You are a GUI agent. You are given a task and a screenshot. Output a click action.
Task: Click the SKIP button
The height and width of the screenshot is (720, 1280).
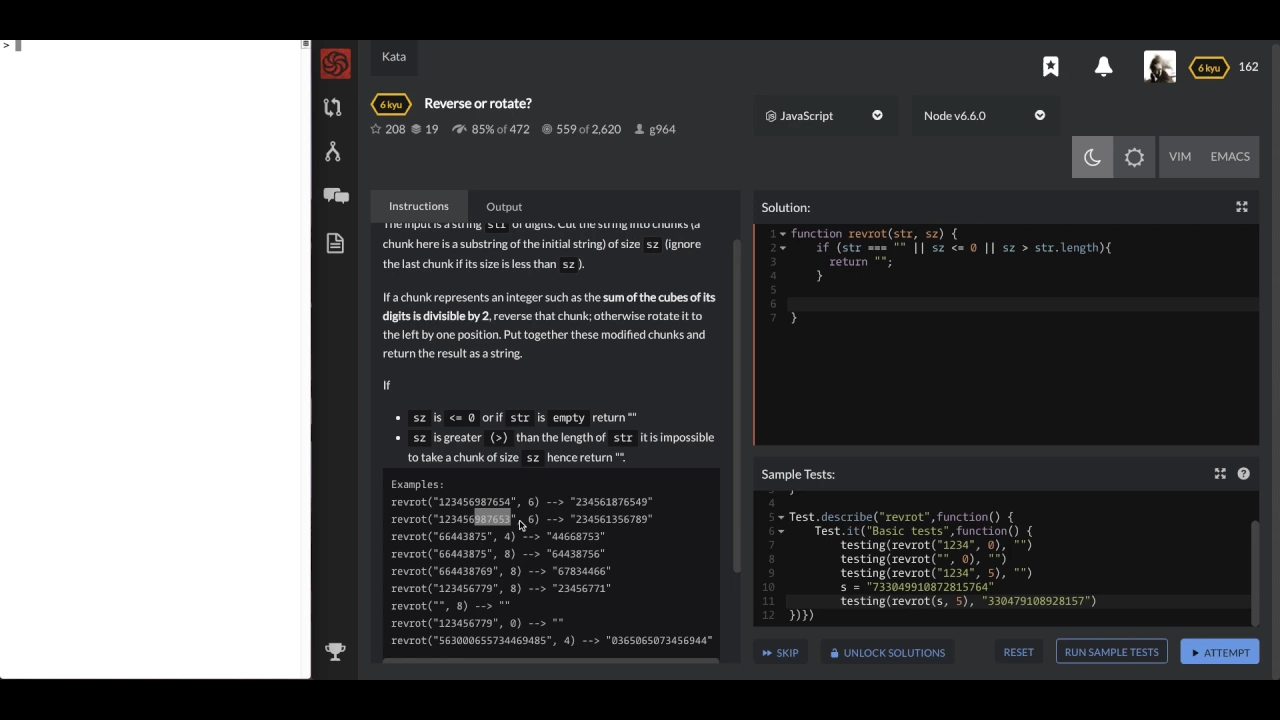tap(780, 653)
